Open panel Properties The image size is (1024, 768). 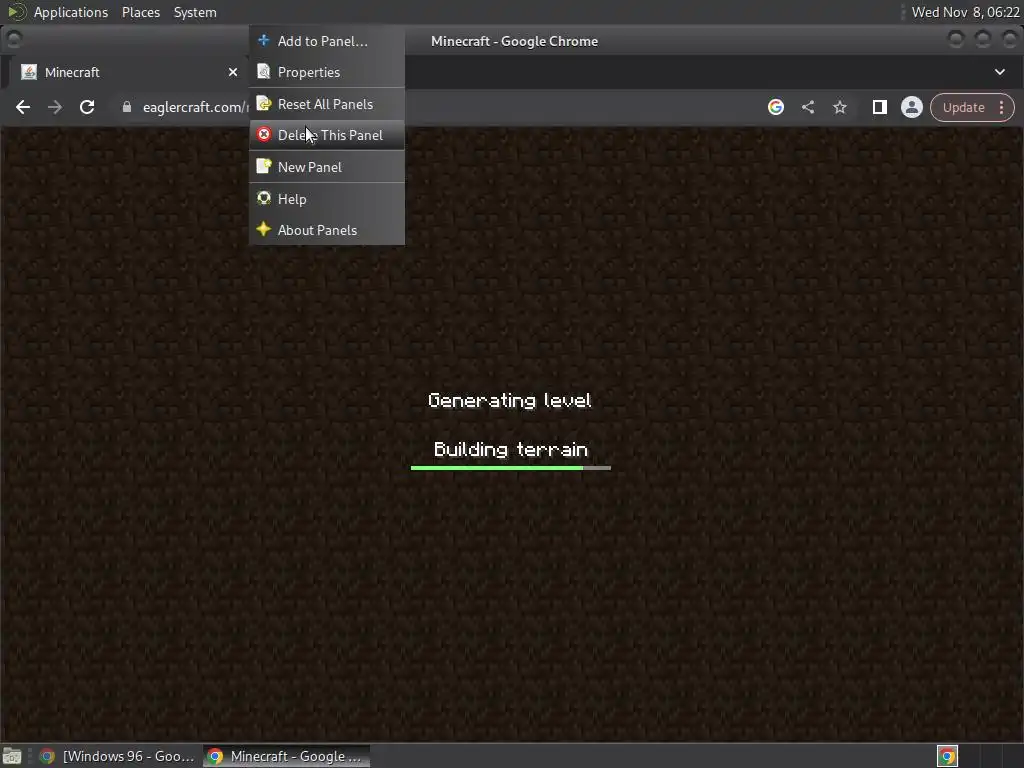pos(327,72)
